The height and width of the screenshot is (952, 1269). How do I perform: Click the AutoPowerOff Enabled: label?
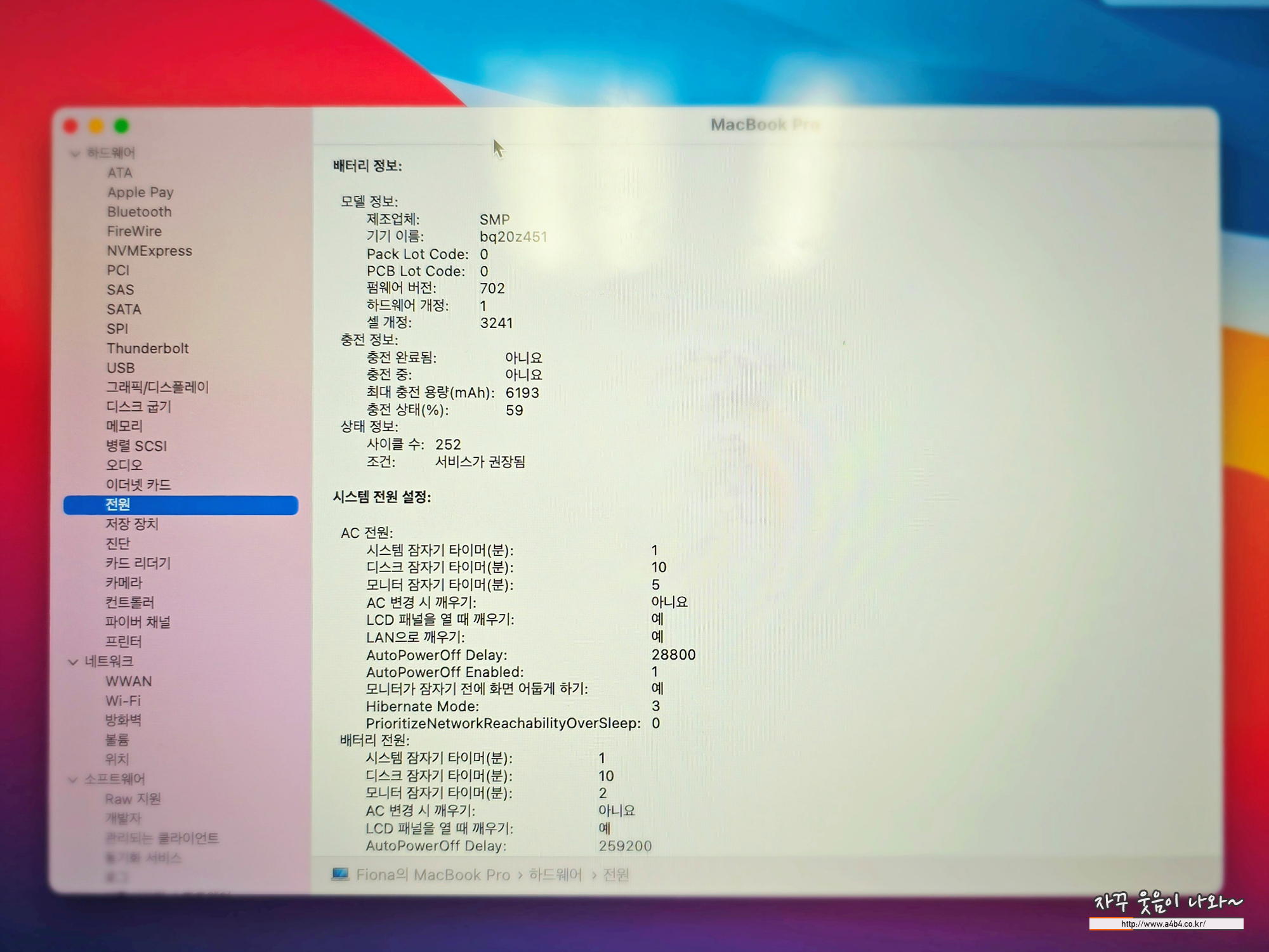tap(445, 672)
